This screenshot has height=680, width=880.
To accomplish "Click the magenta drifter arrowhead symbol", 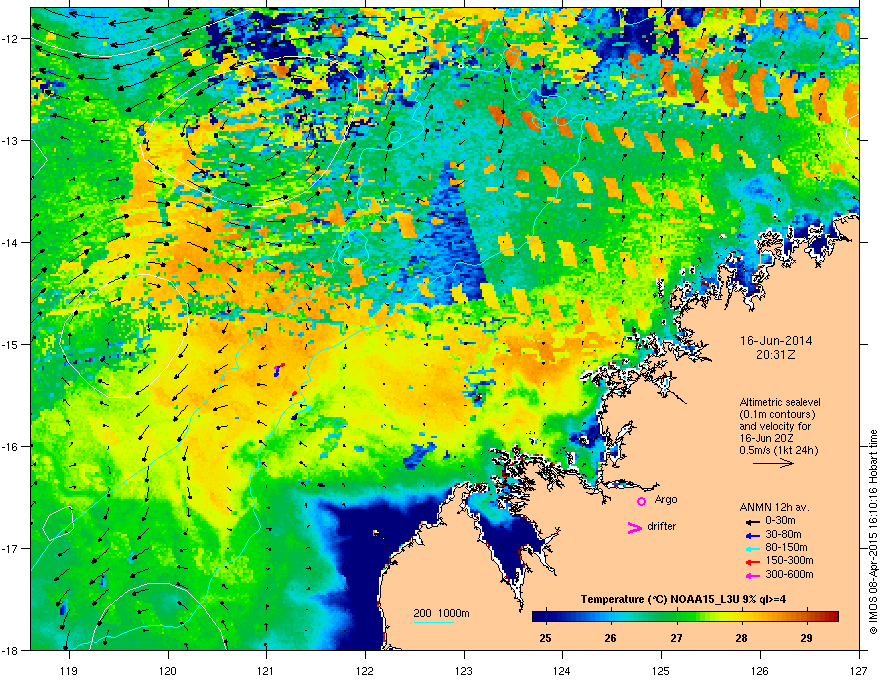I will (635, 528).
